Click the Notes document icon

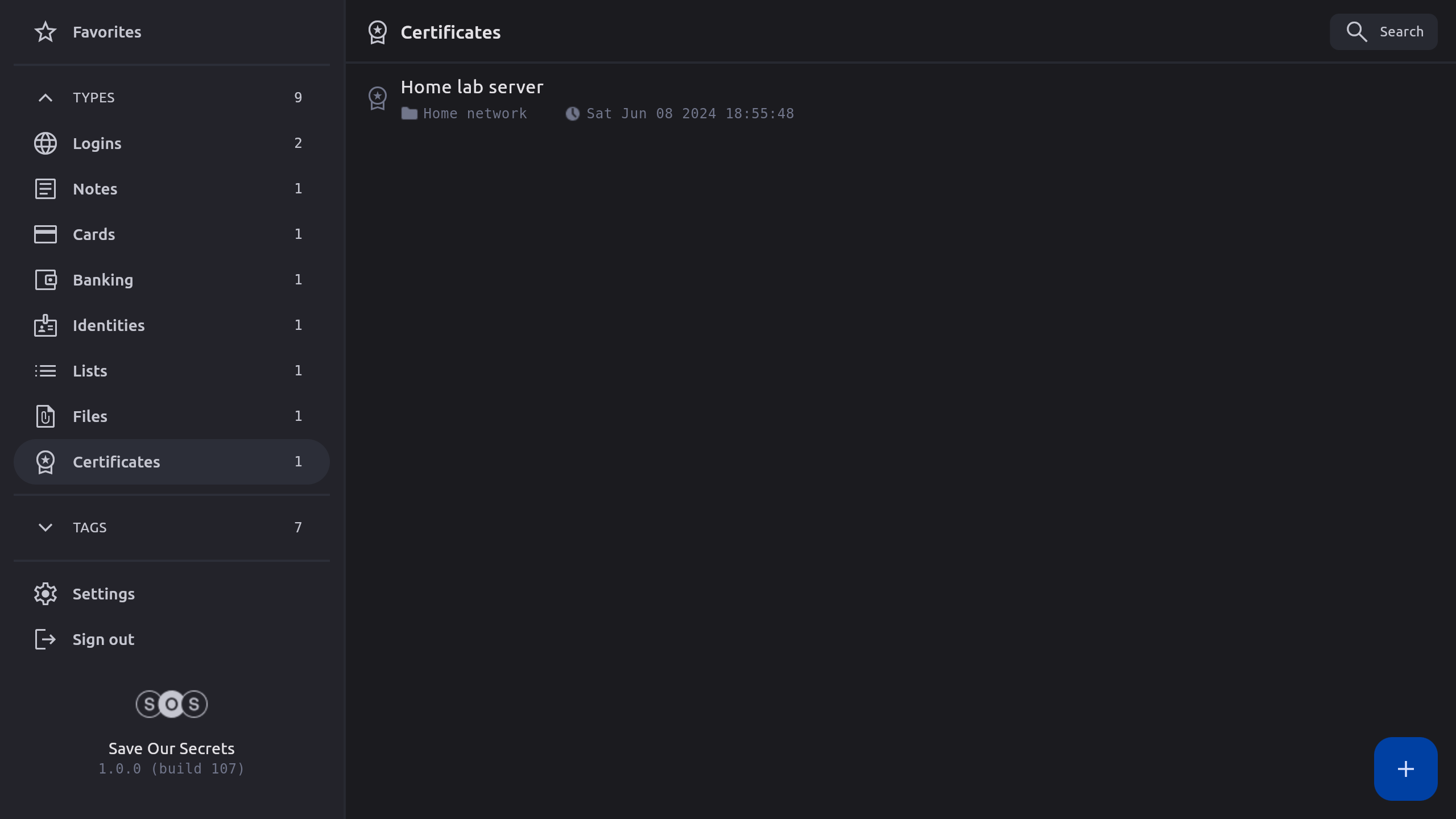(x=45, y=189)
